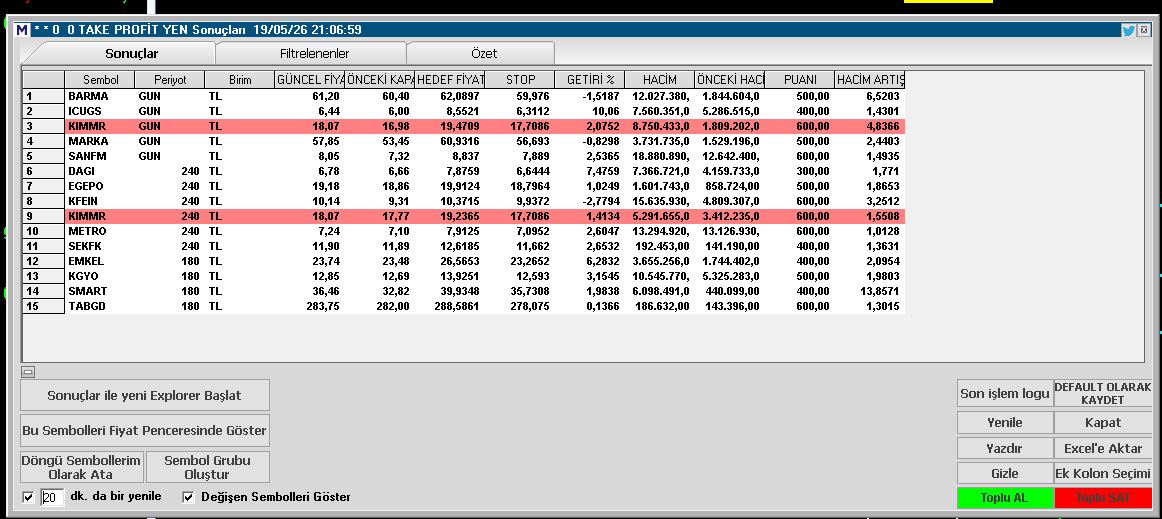Click the Yenile button

[1005, 423]
